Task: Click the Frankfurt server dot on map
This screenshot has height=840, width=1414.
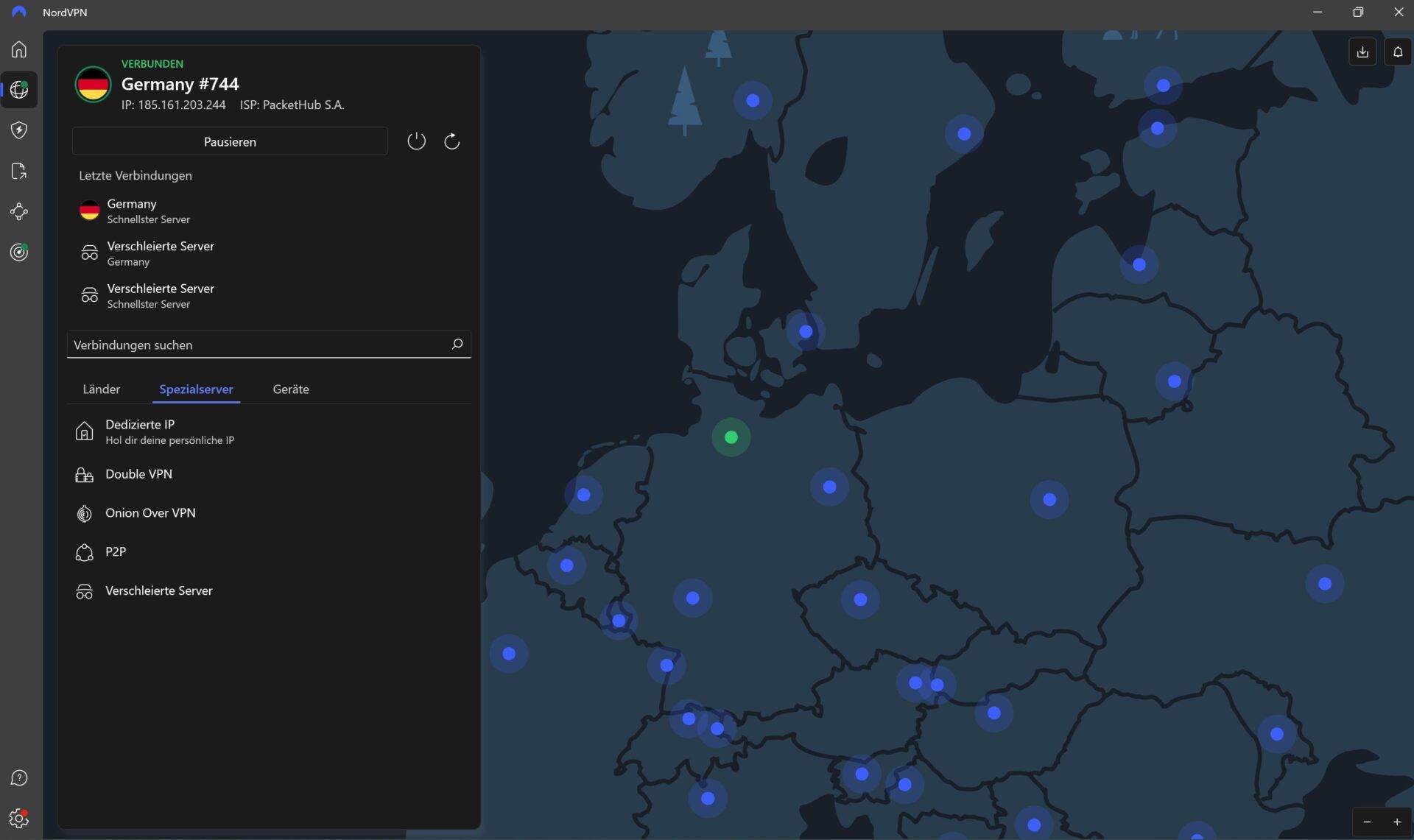Action: pos(693,598)
